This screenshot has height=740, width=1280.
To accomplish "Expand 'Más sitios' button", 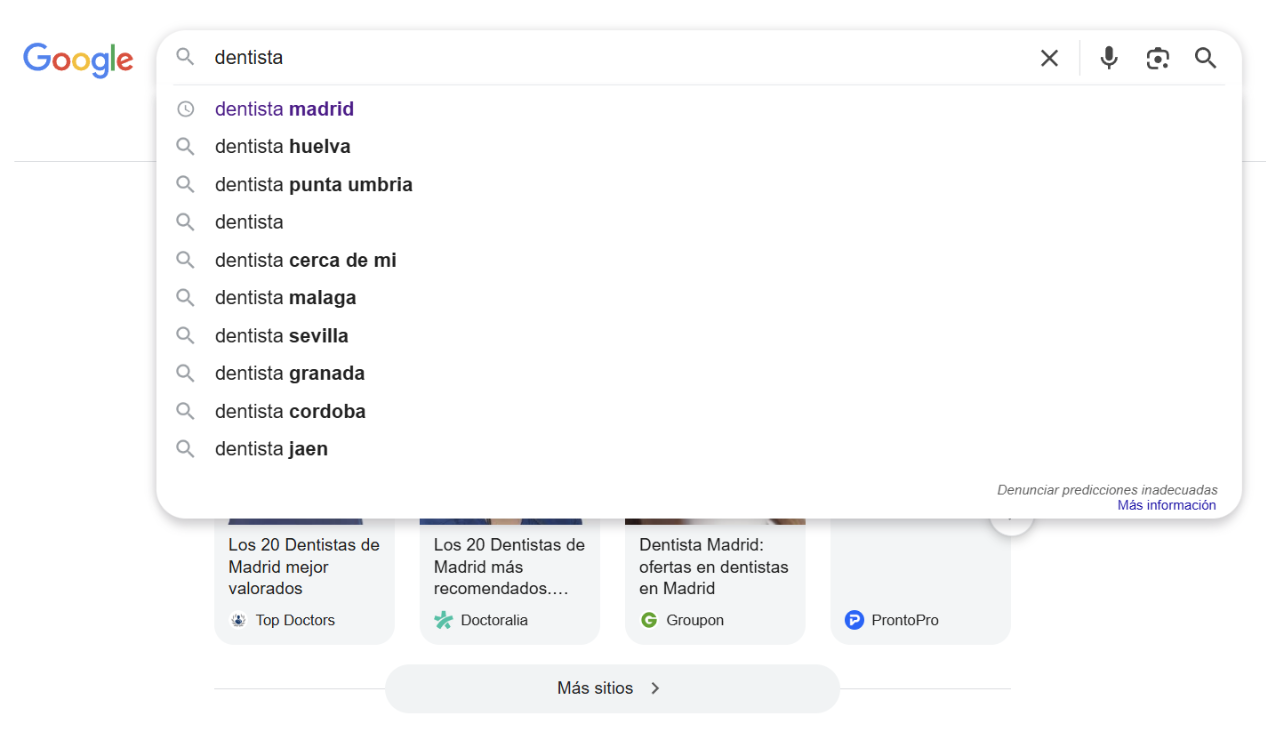I will (611, 688).
